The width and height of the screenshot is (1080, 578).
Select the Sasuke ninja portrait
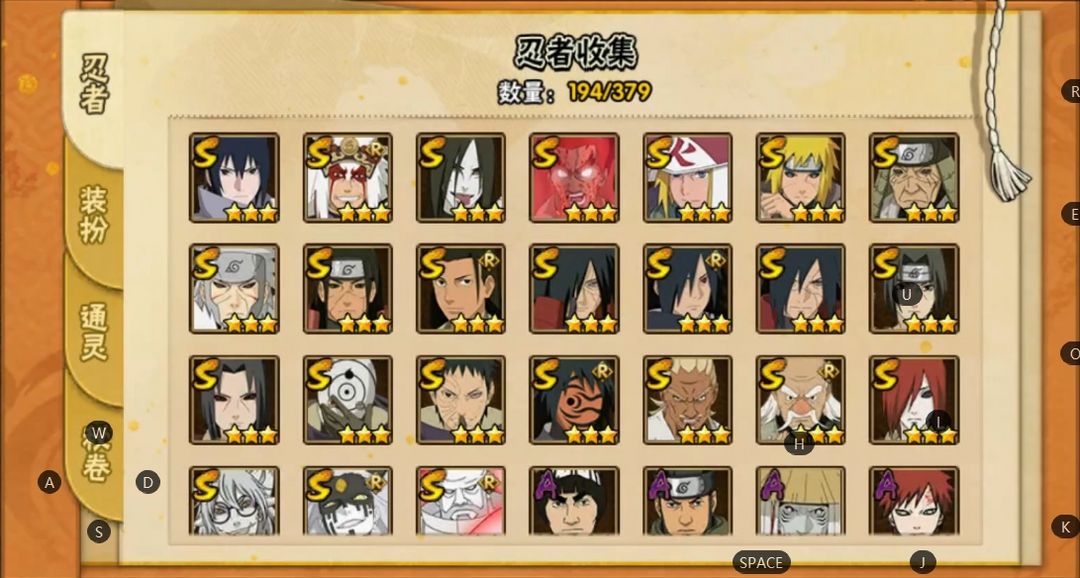234,178
